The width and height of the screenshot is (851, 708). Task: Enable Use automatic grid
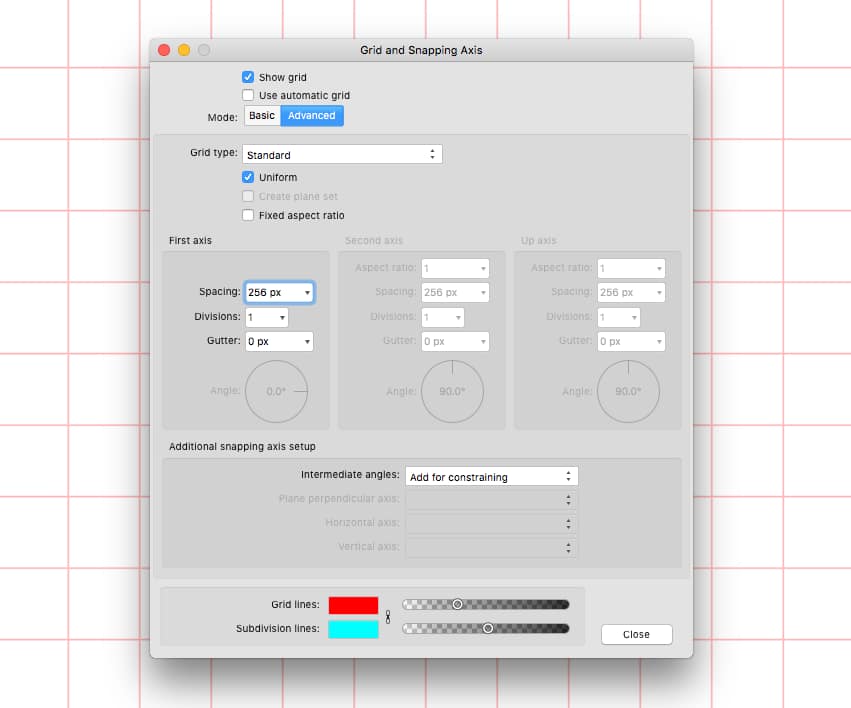(x=248, y=95)
